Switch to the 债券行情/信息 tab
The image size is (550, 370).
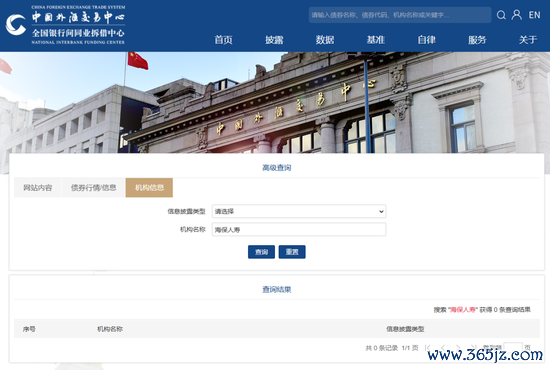94,188
